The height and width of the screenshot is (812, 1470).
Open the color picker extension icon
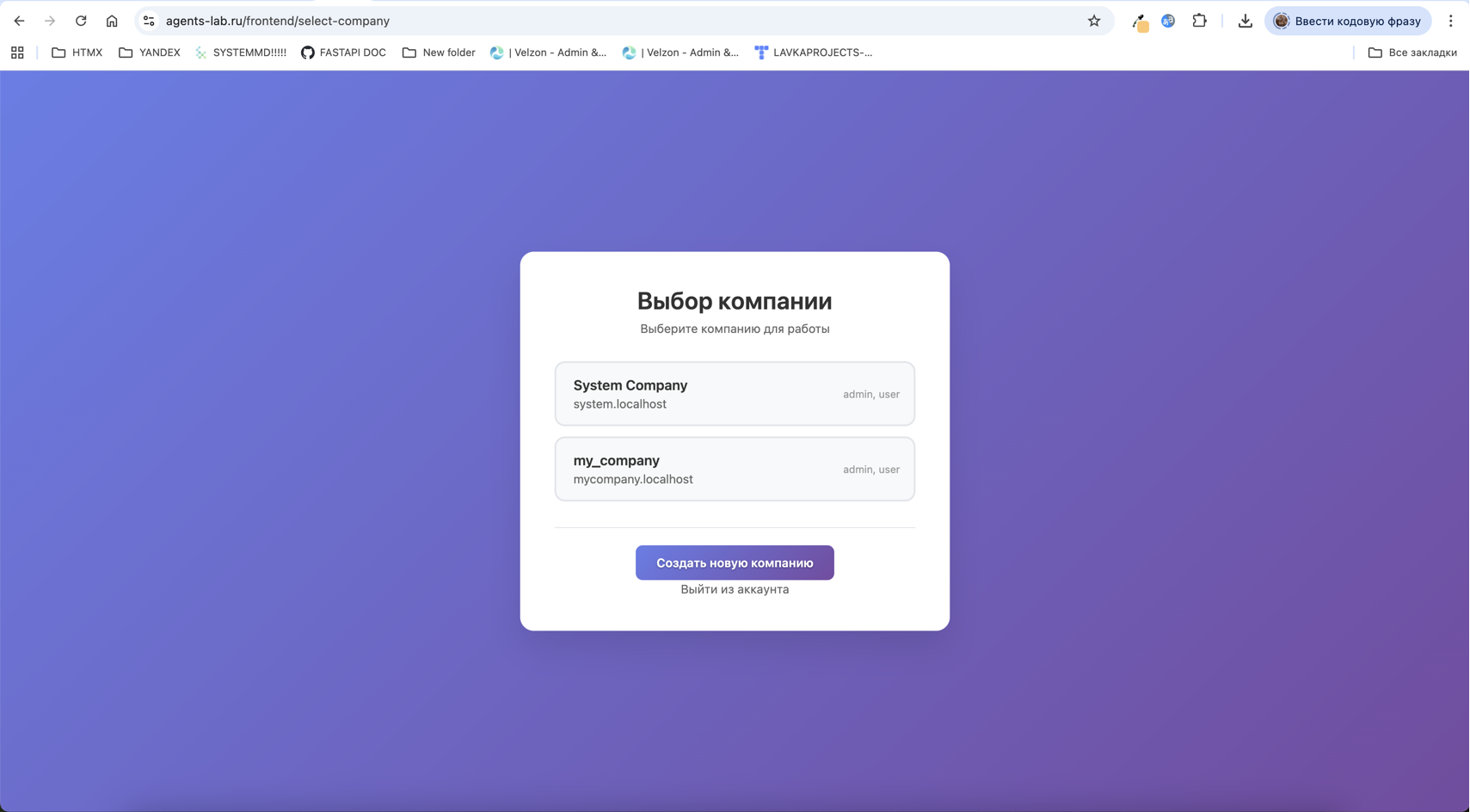tap(1140, 21)
